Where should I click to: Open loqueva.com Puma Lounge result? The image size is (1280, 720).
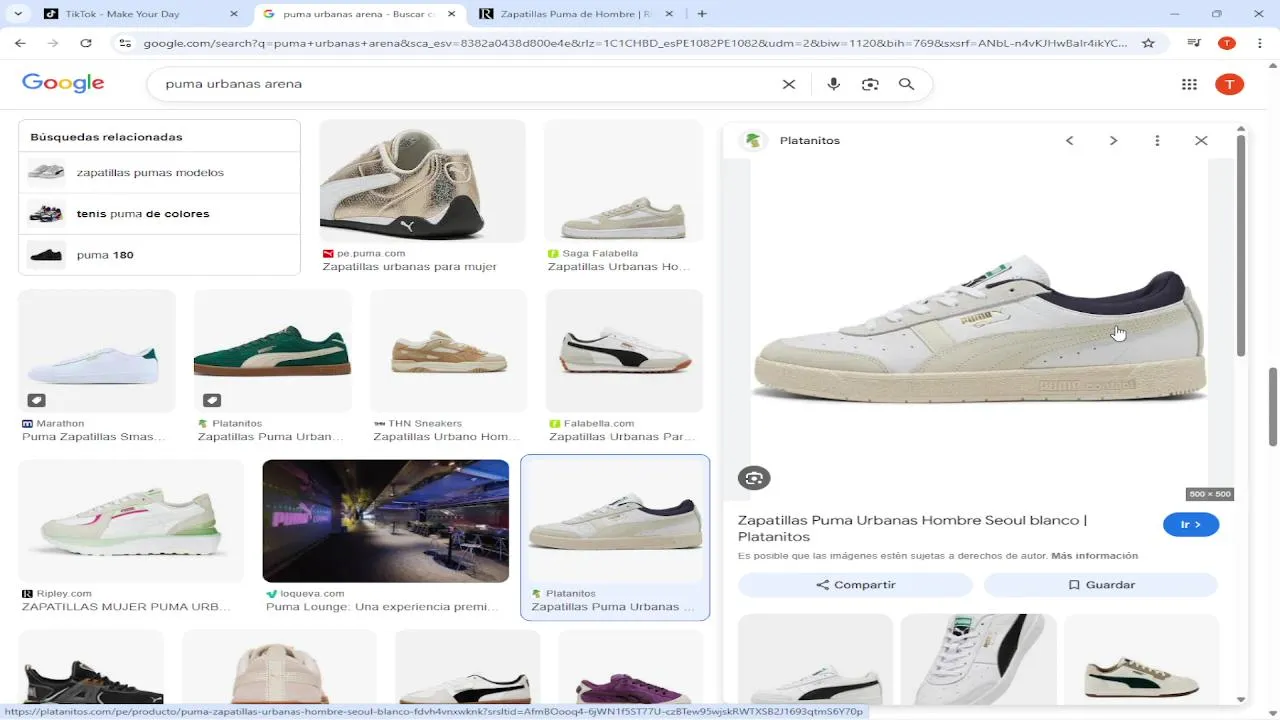[385, 521]
